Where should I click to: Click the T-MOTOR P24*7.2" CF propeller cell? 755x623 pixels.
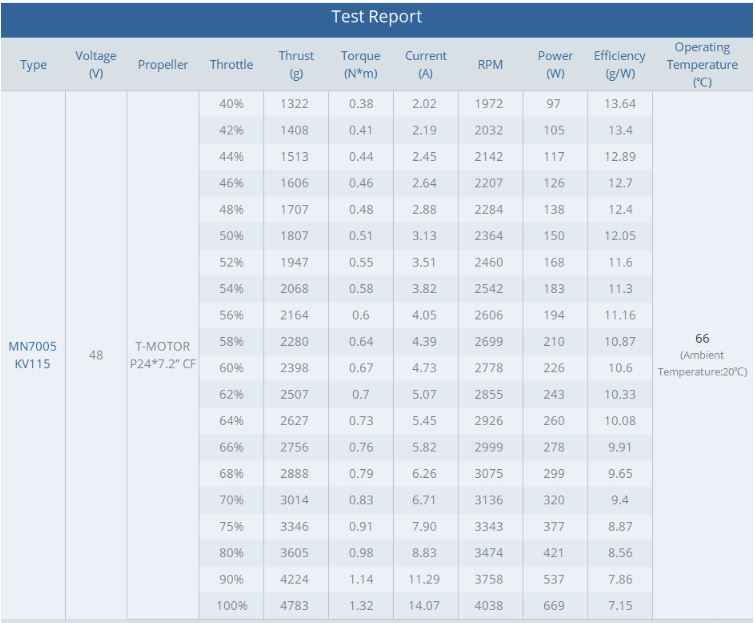(163, 355)
